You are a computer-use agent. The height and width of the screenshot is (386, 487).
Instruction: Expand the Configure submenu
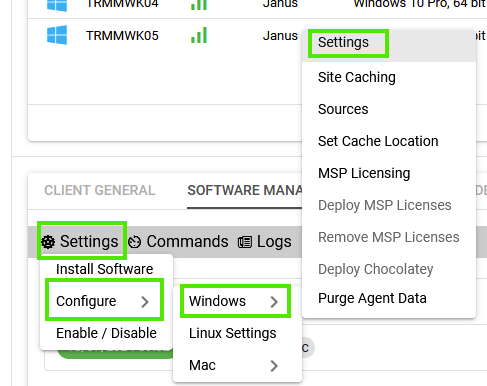106,301
